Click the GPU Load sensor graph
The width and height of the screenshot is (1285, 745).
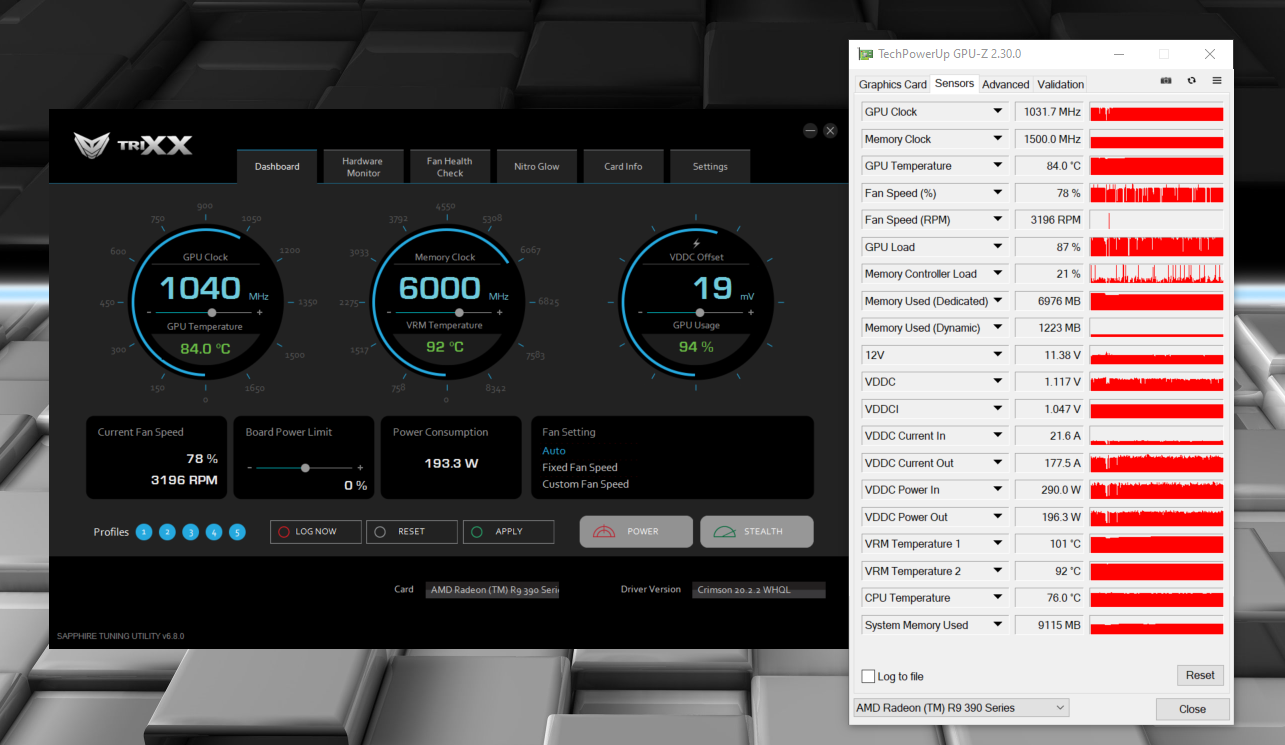[x=1156, y=247]
